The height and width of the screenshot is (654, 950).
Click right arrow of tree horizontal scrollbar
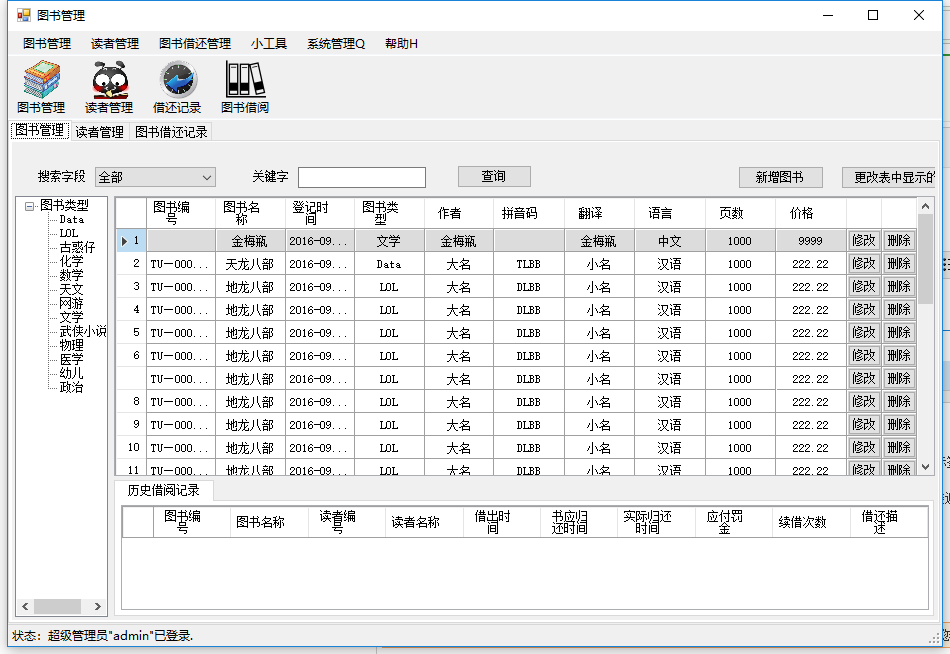click(98, 606)
